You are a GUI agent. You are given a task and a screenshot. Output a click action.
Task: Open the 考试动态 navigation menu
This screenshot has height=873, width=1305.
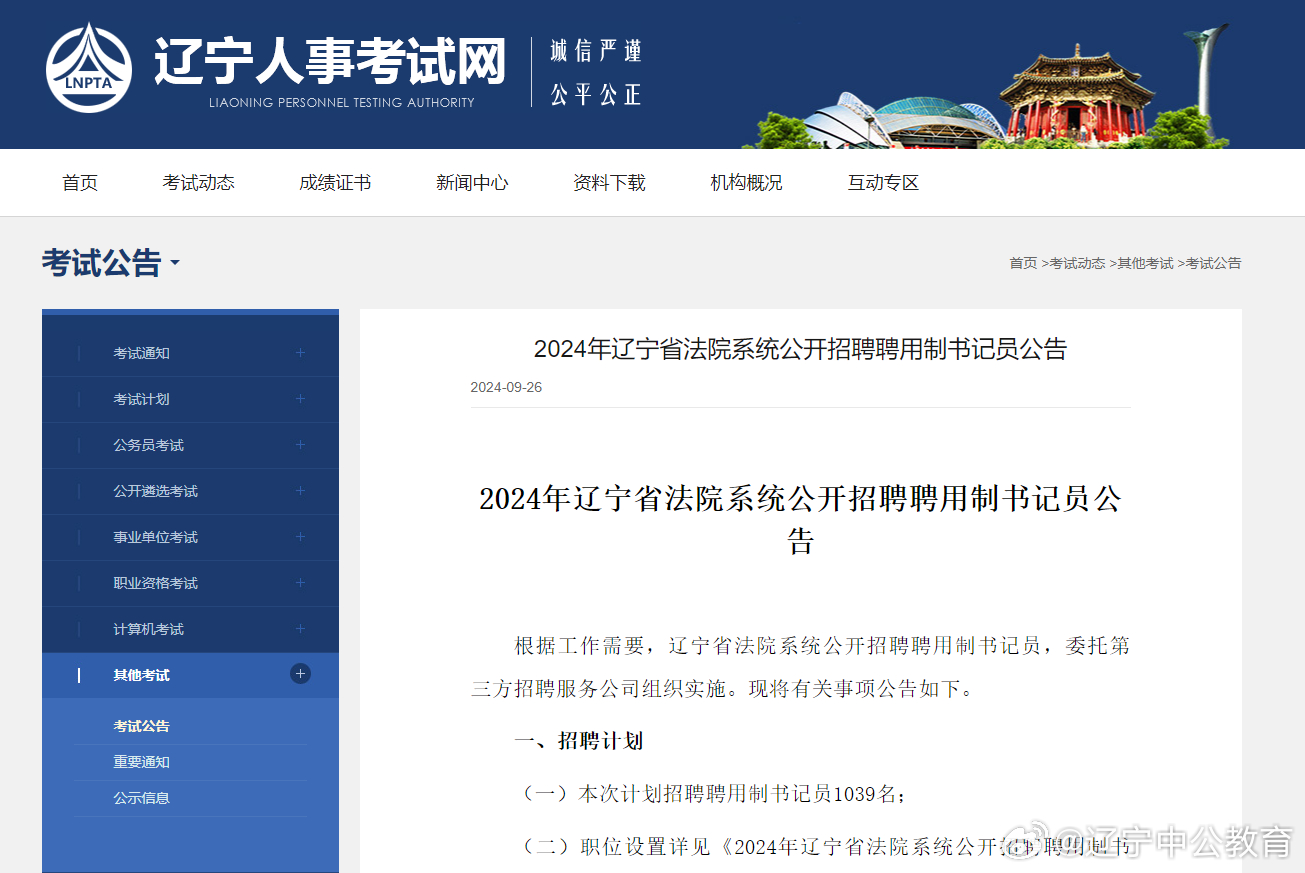pos(198,183)
